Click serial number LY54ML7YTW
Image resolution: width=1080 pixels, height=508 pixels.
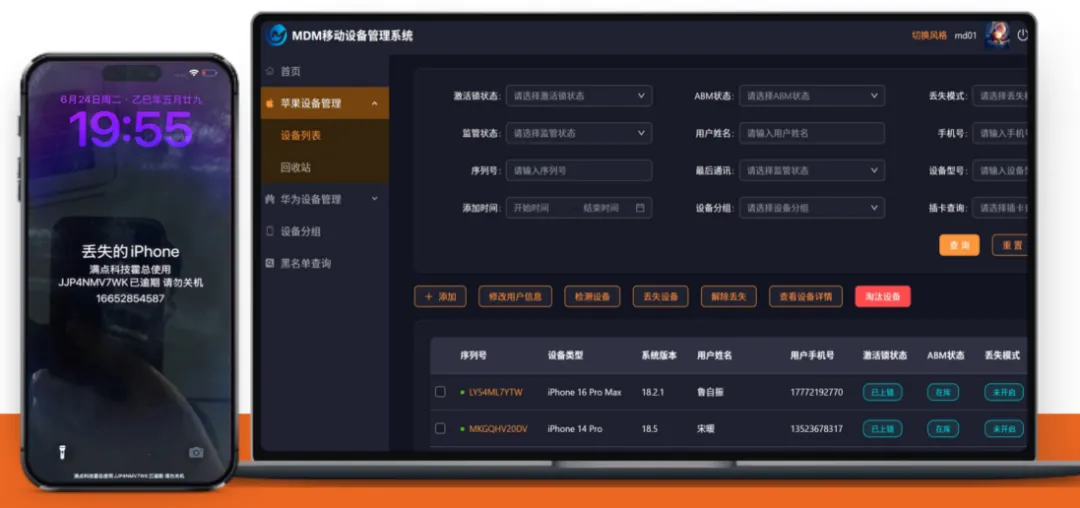pyautogui.click(x=496, y=392)
